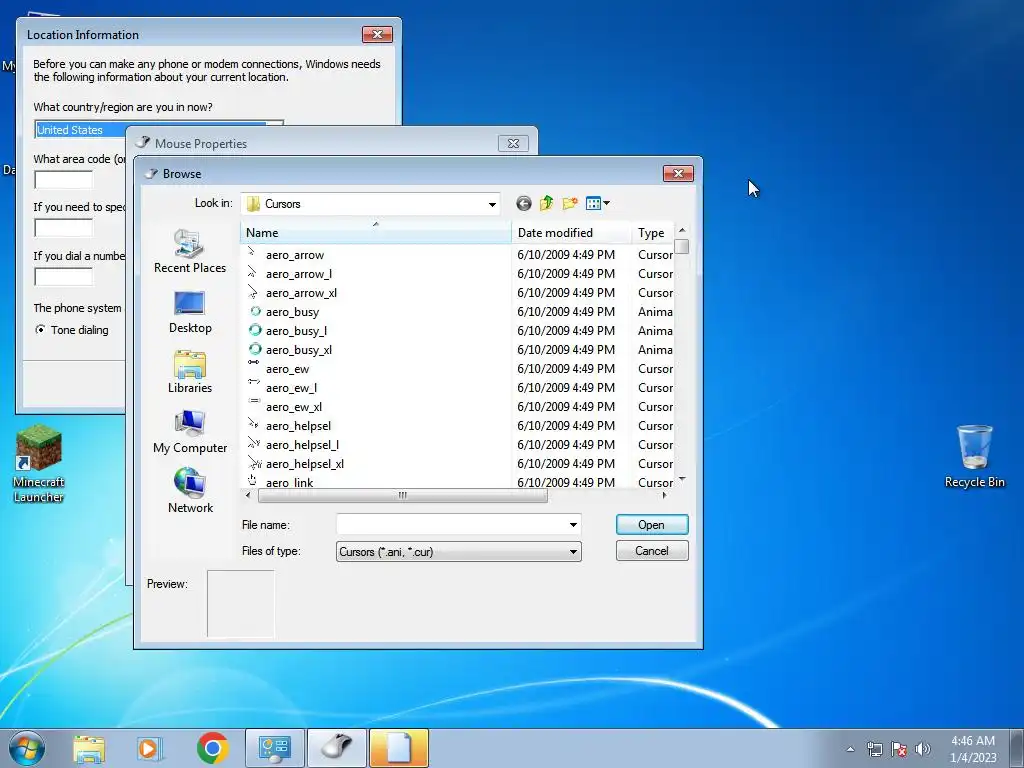Click the carrier code input field
Viewport: 1024px width, 768px height.
click(63, 228)
